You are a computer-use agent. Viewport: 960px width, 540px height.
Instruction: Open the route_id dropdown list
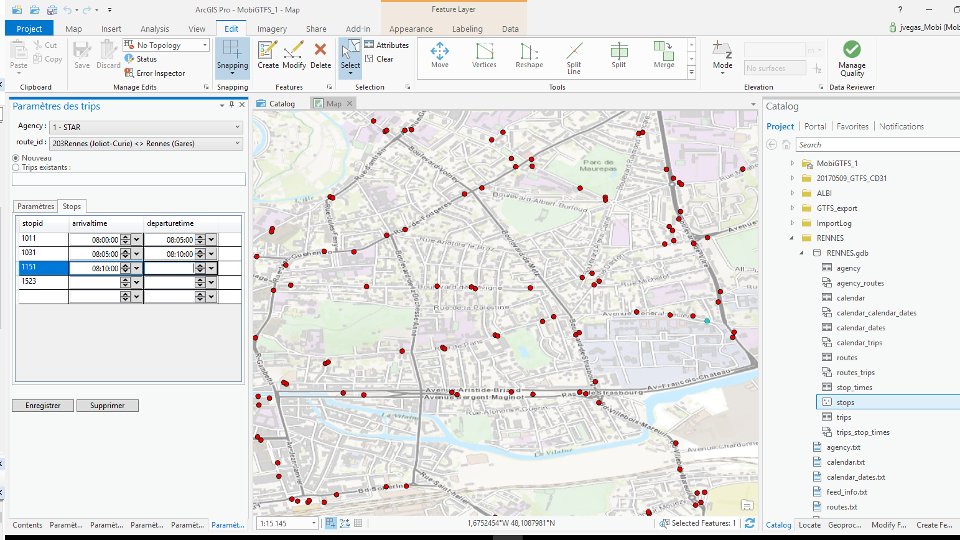(x=146, y=143)
